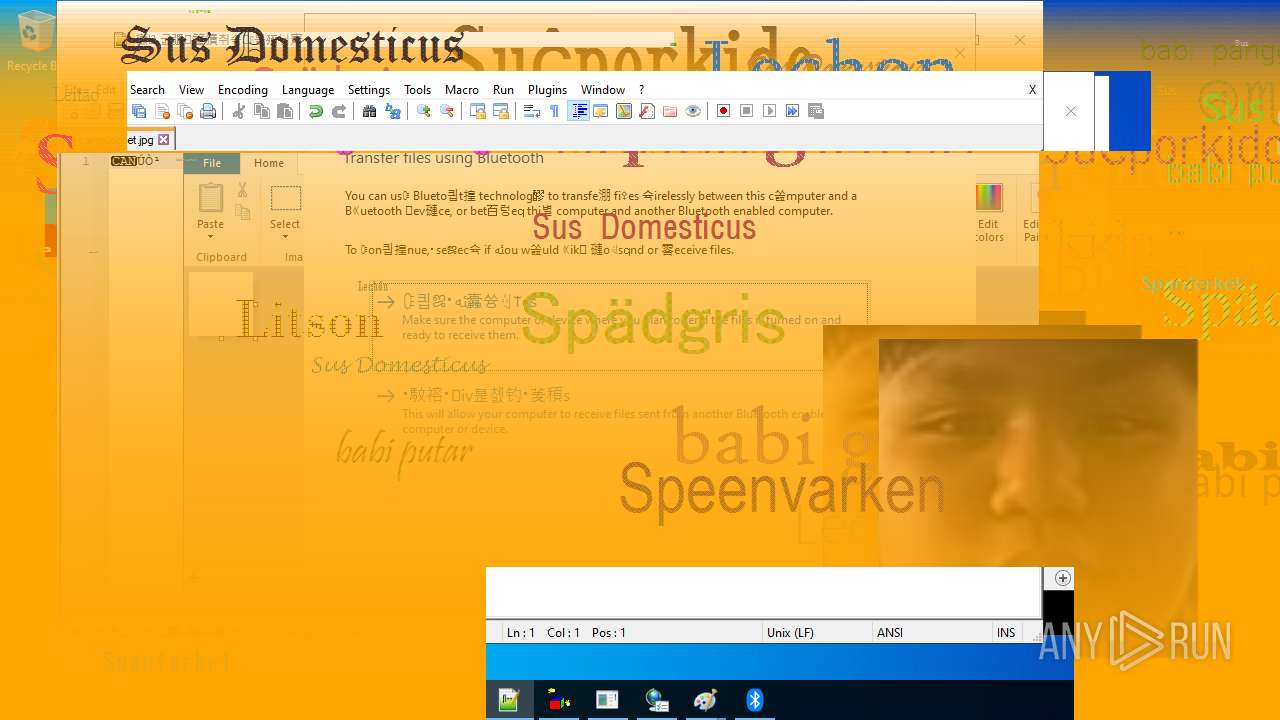Toggle Word Wrap toolbar icon
The height and width of the screenshot is (720, 1280).
(x=531, y=111)
